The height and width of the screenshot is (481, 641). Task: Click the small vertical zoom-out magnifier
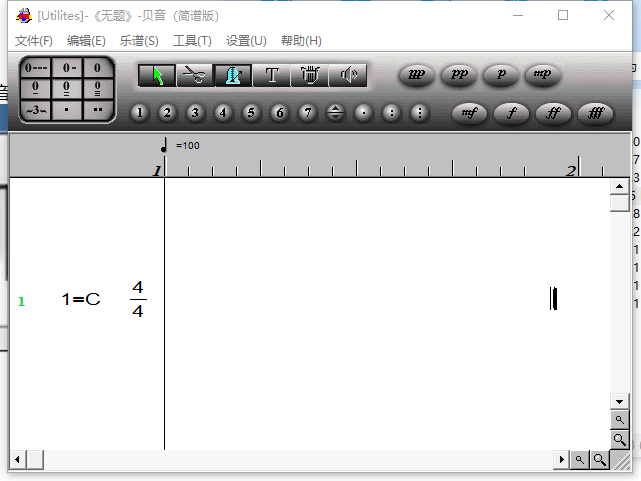620,420
